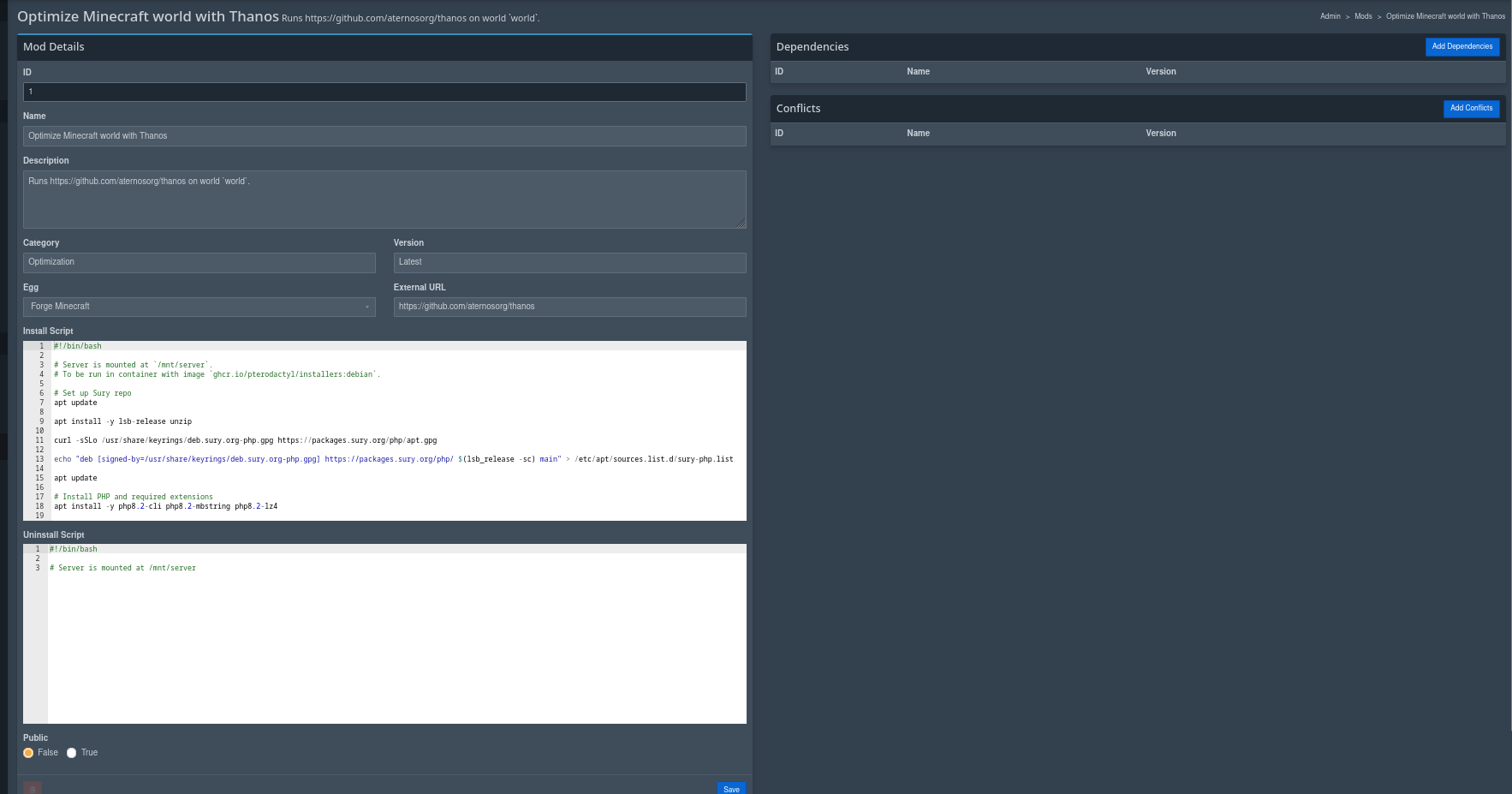Focus the External URL input field
Viewport: 1512px width, 794px height.
click(569, 307)
